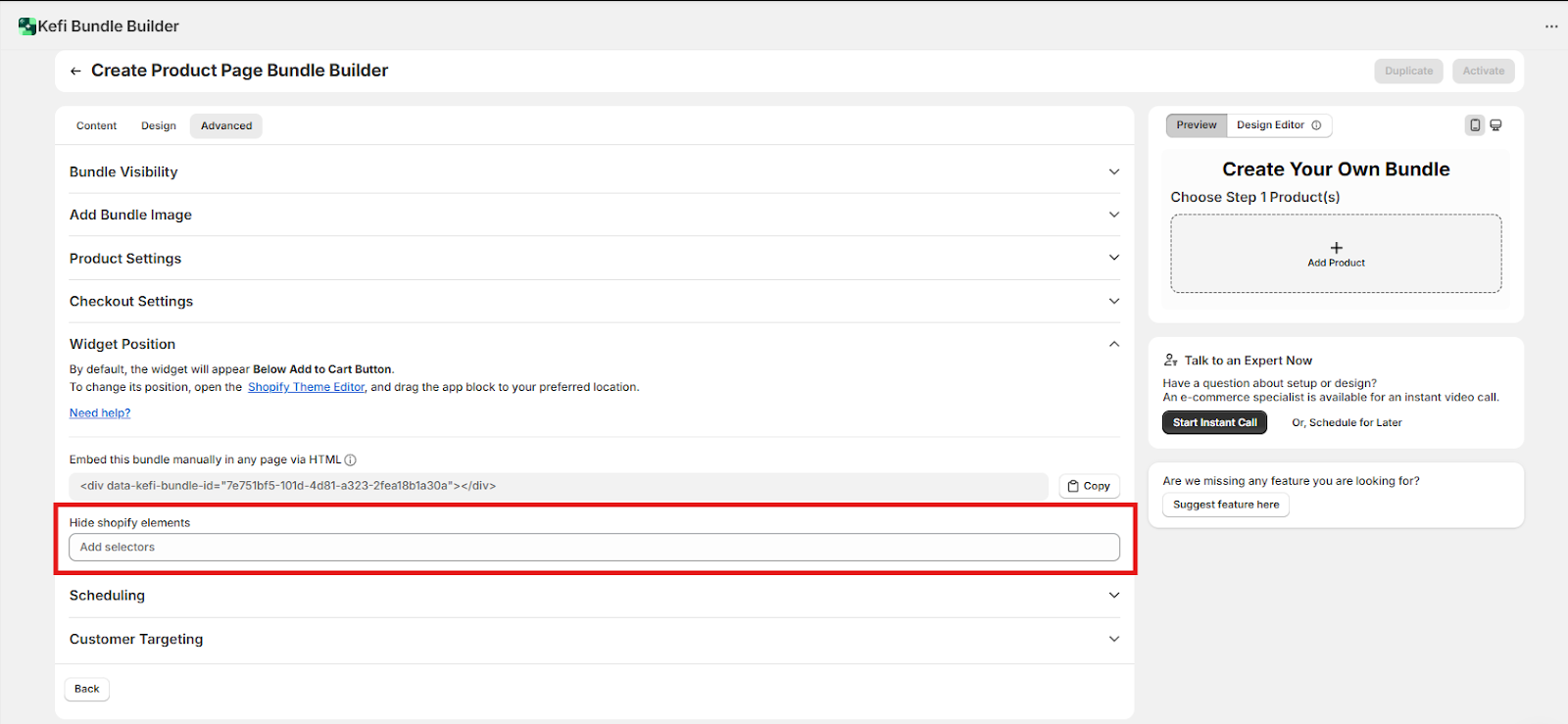Click the Design Editor info icon

tap(1316, 125)
